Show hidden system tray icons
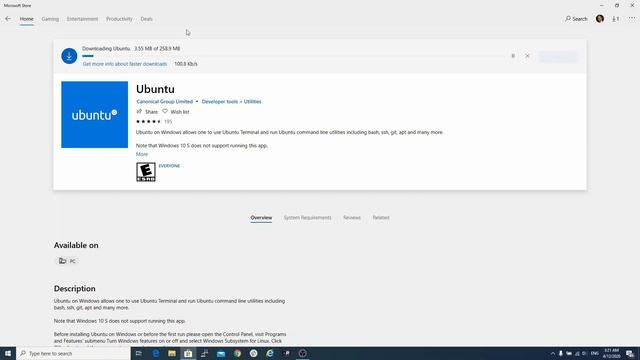This screenshot has height=360, width=640. pyautogui.click(x=553, y=353)
